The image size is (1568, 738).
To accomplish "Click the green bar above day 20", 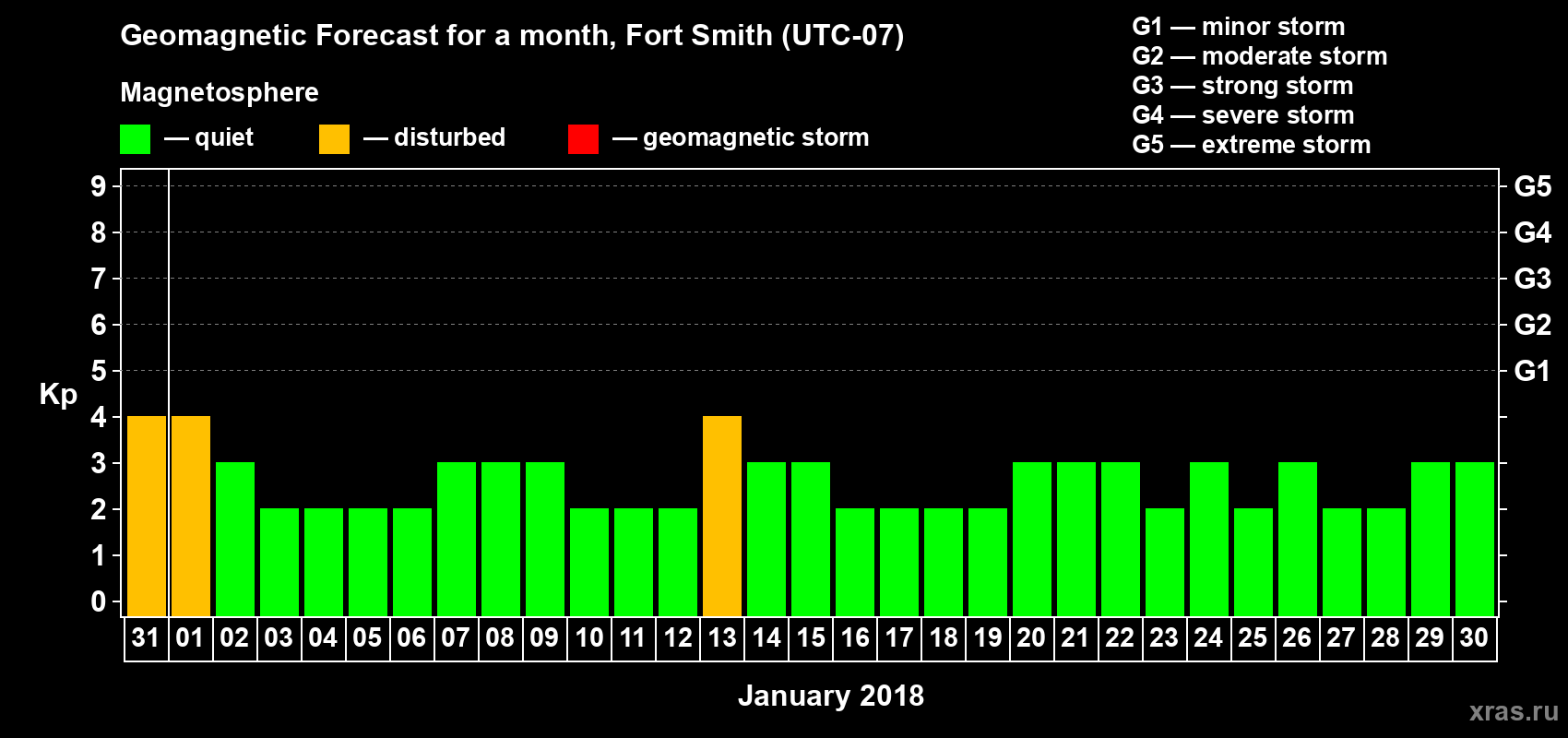I will (1032, 540).
